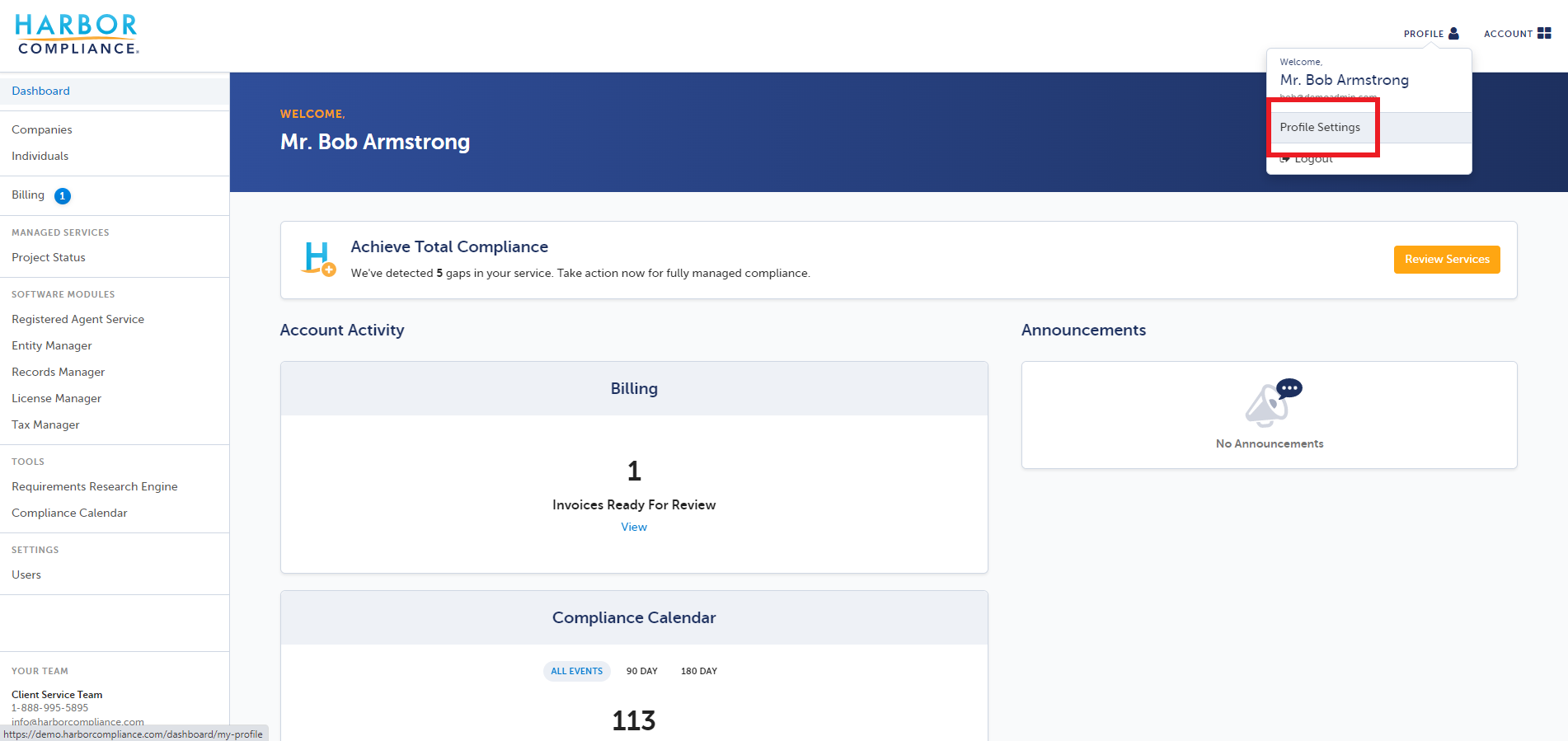Open Compliance Calendar in sidebar
The image size is (1568, 741).
(x=69, y=513)
